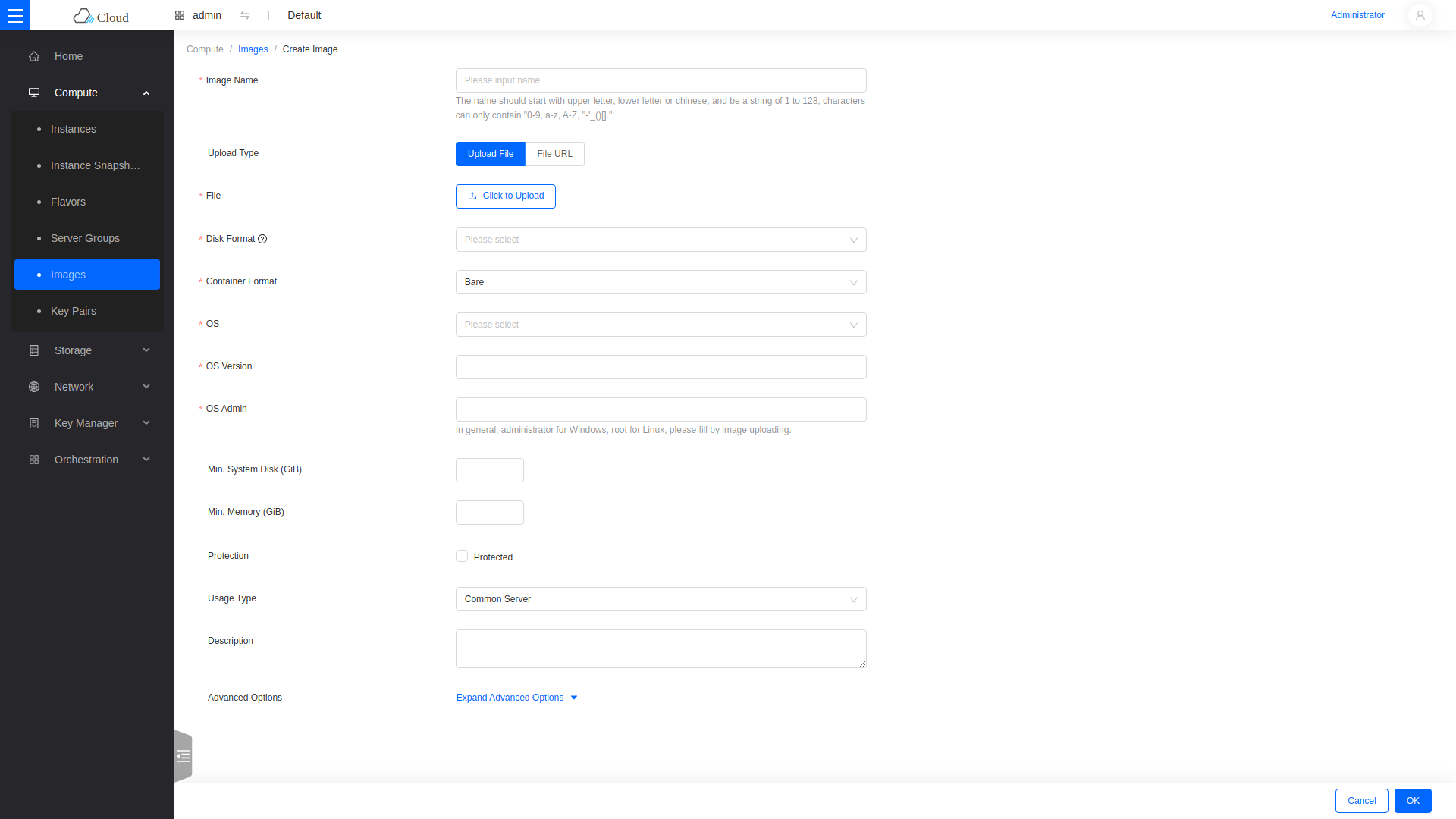Toggle the Protected checkbox
The image size is (1456, 819).
[x=462, y=556]
